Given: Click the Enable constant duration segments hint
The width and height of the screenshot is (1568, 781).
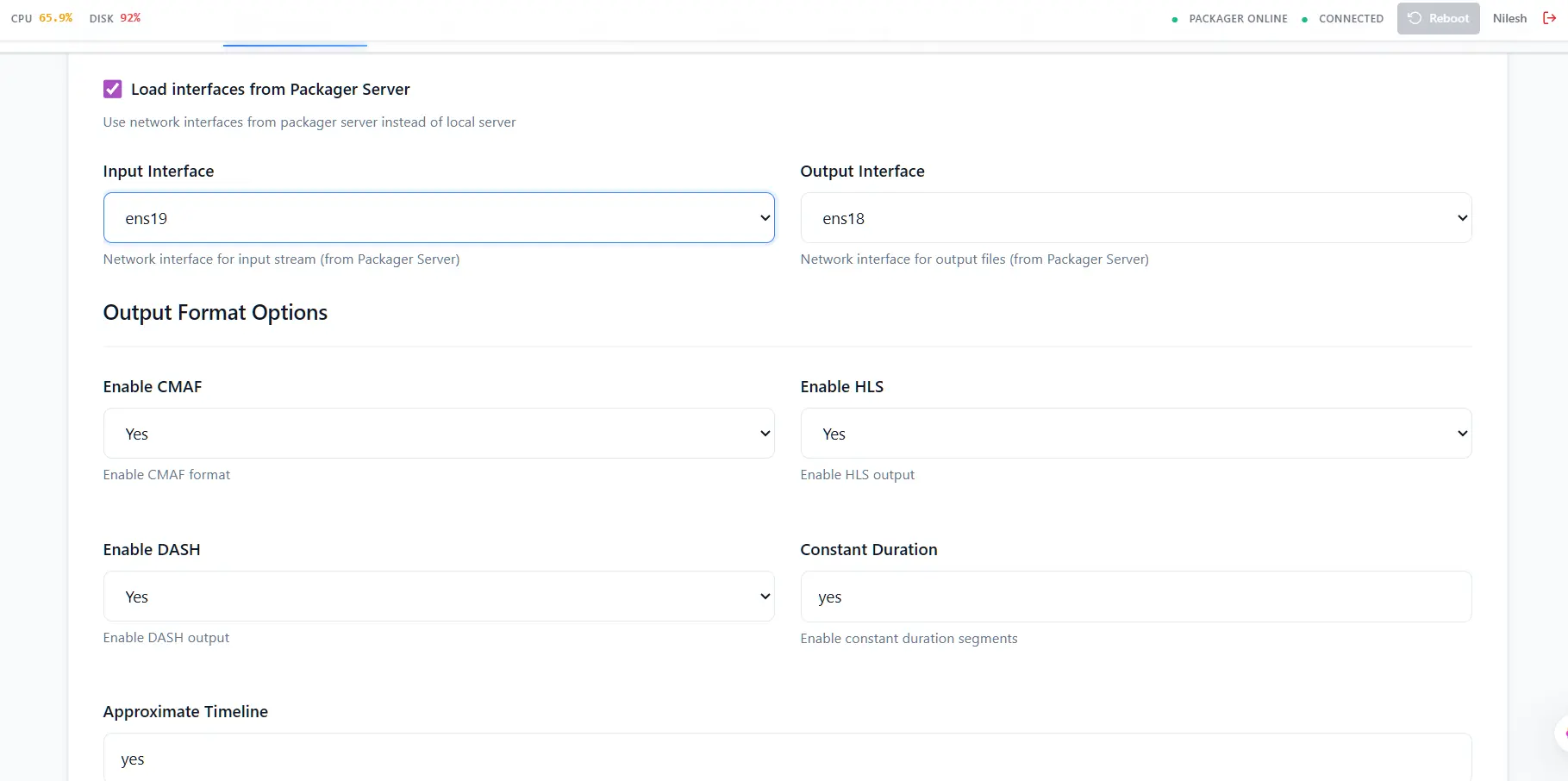Looking at the screenshot, I should (909, 638).
